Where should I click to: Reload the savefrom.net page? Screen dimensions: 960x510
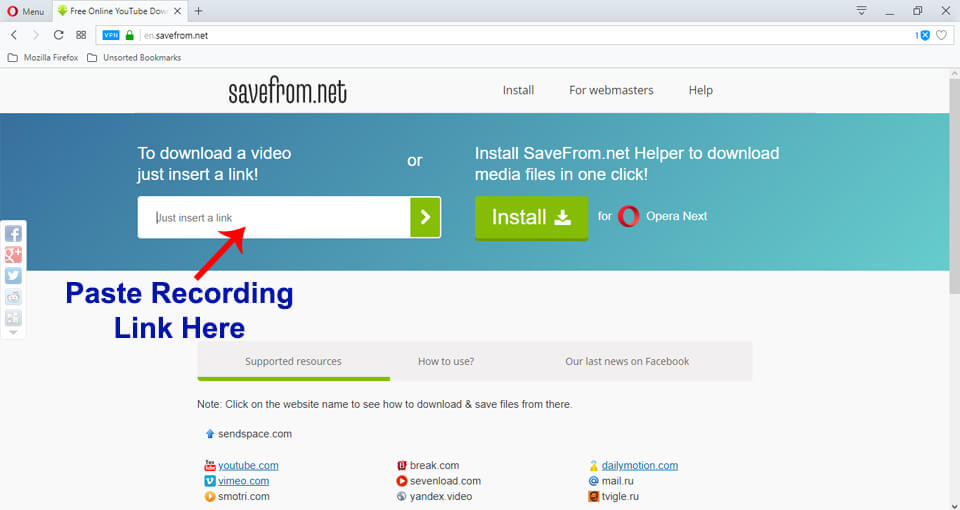(x=58, y=36)
